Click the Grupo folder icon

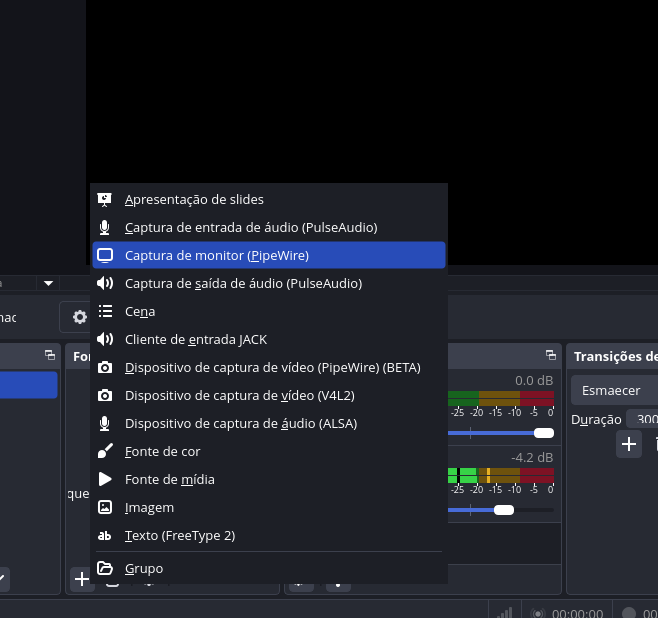[x=105, y=568]
